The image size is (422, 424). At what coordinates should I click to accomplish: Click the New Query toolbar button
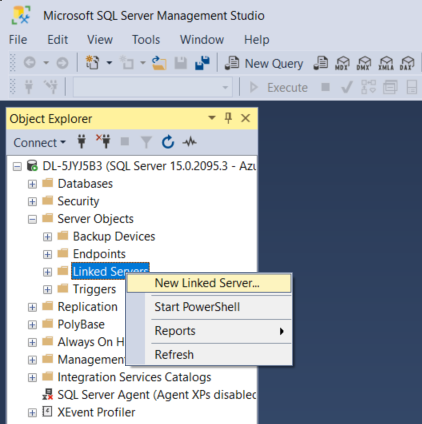(264, 63)
